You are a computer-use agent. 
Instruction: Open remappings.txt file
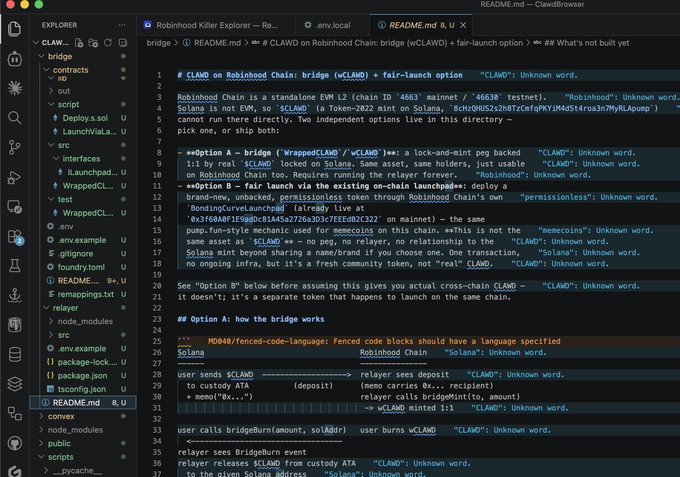coord(85,294)
